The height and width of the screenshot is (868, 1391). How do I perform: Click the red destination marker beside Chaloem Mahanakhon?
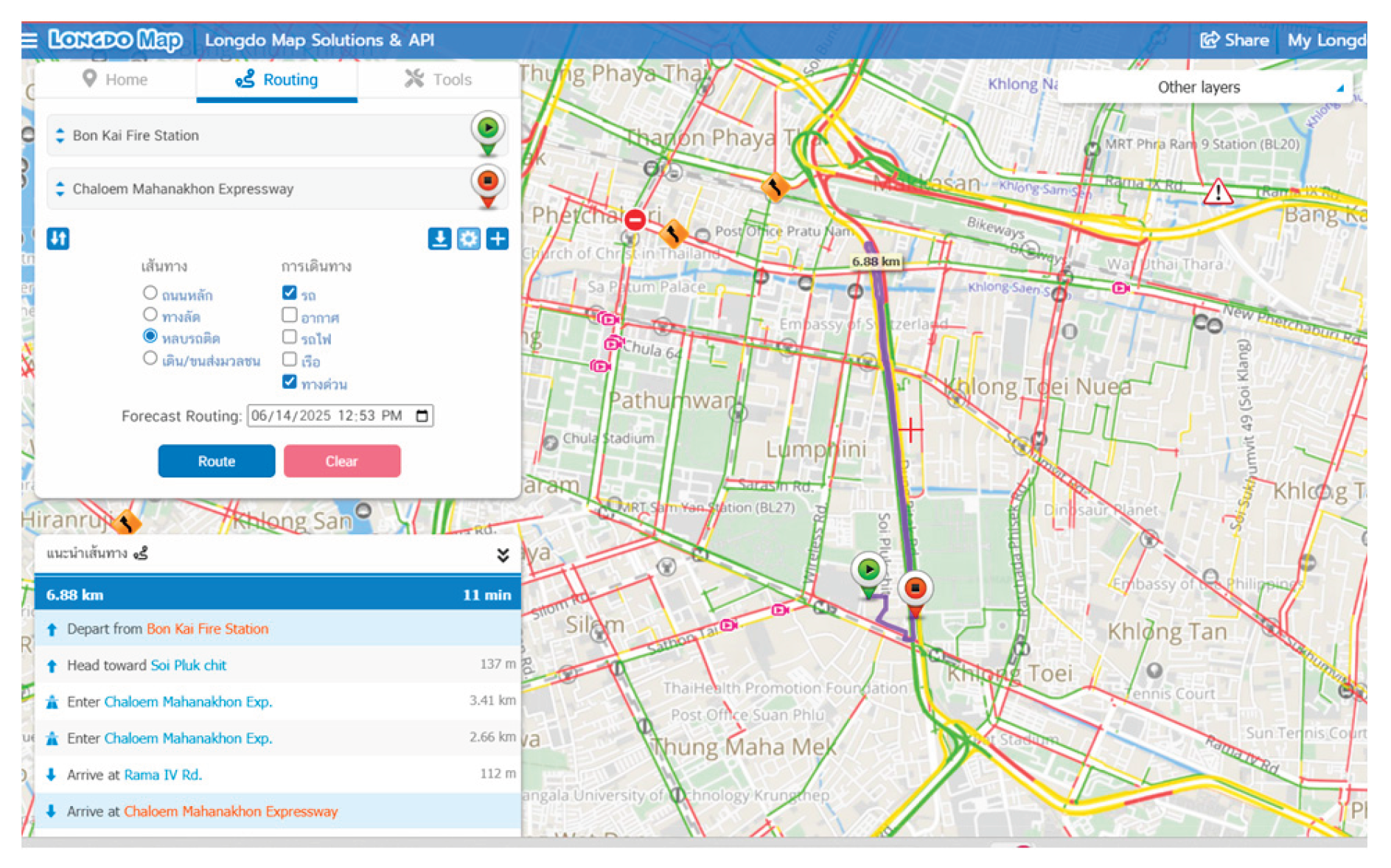[x=487, y=183]
